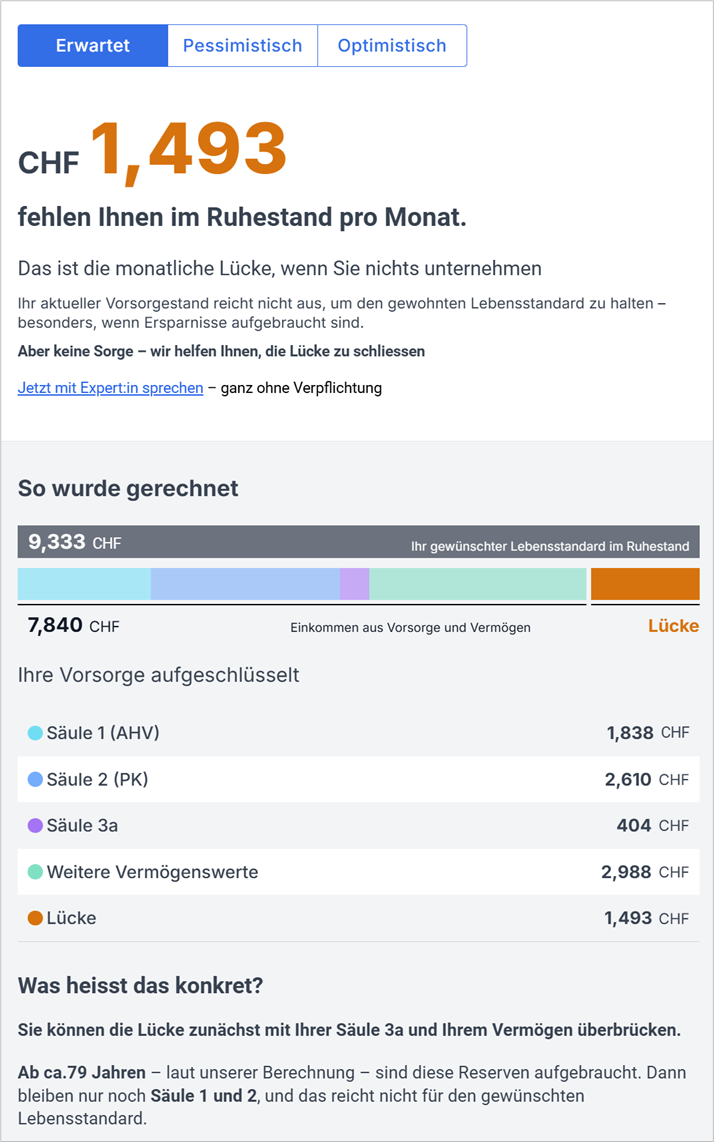714x1142 pixels.
Task: Select the Säule 2 (PK) row
Action: (358, 779)
